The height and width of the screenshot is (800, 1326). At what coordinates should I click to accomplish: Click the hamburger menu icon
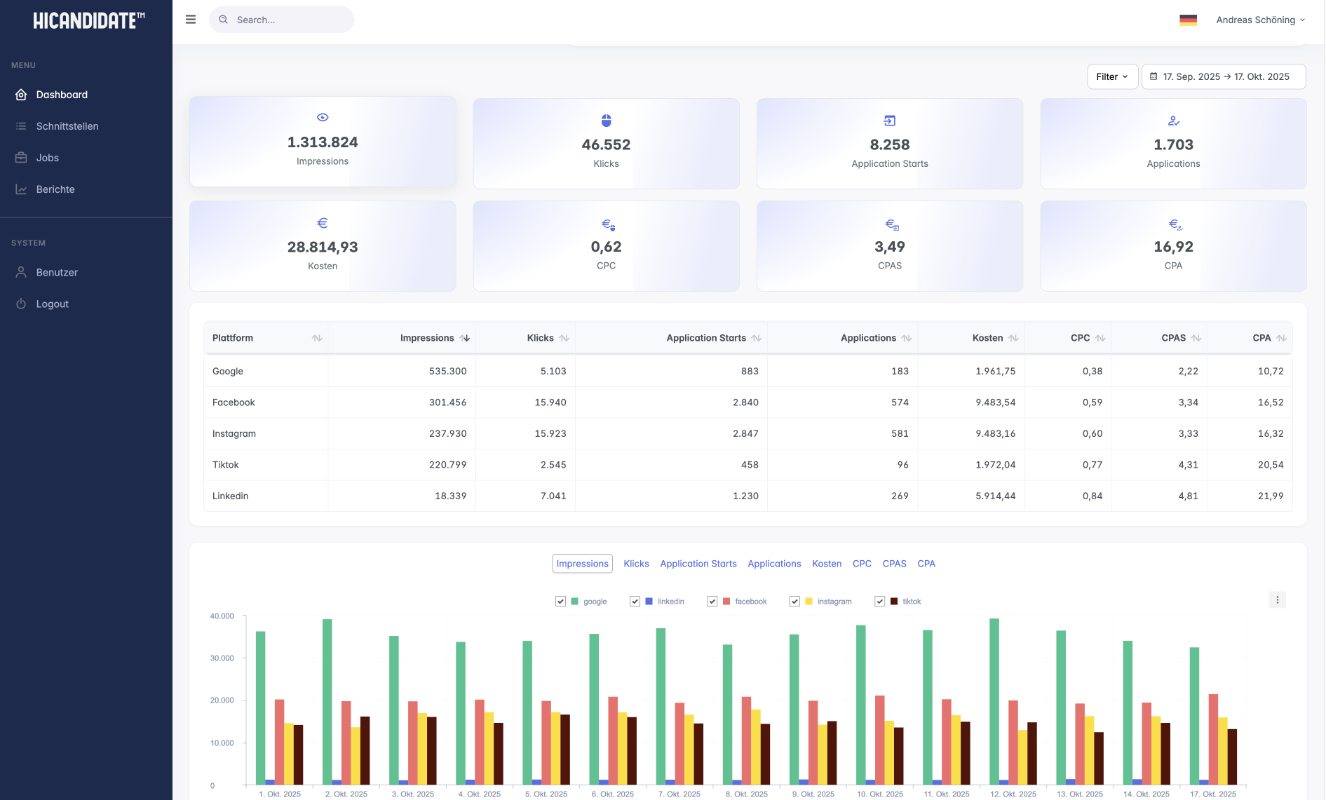[x=191, y=19]
